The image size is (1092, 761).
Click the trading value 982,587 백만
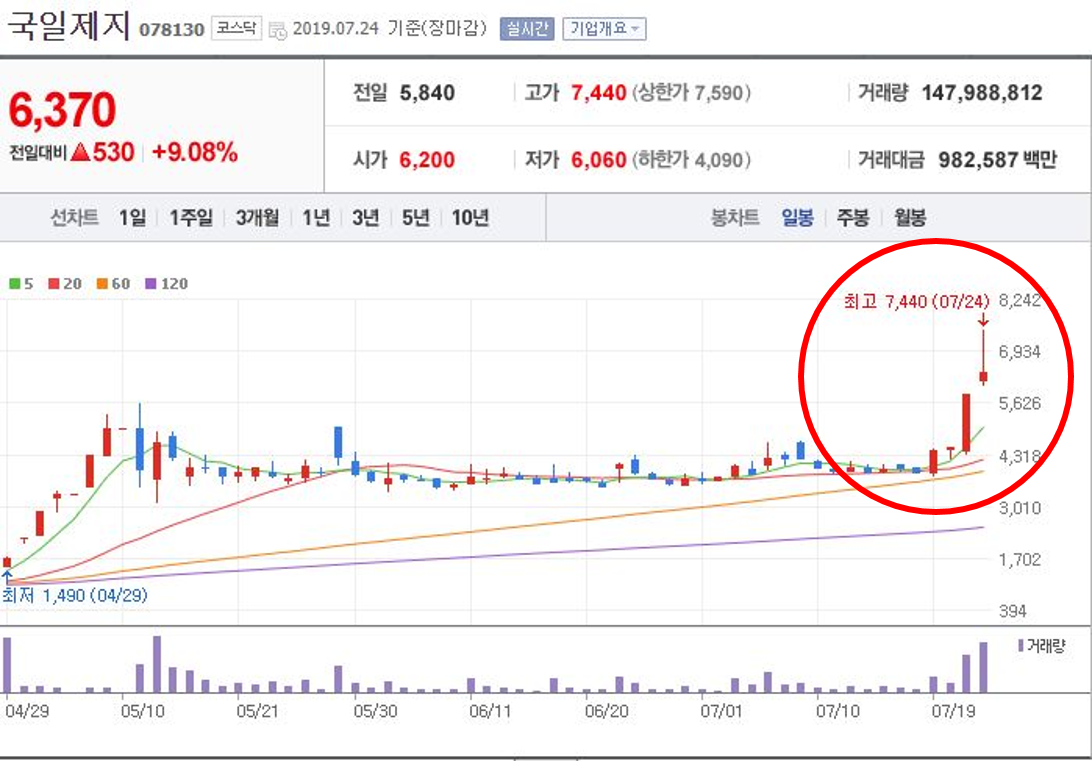(x=997, y=160)
